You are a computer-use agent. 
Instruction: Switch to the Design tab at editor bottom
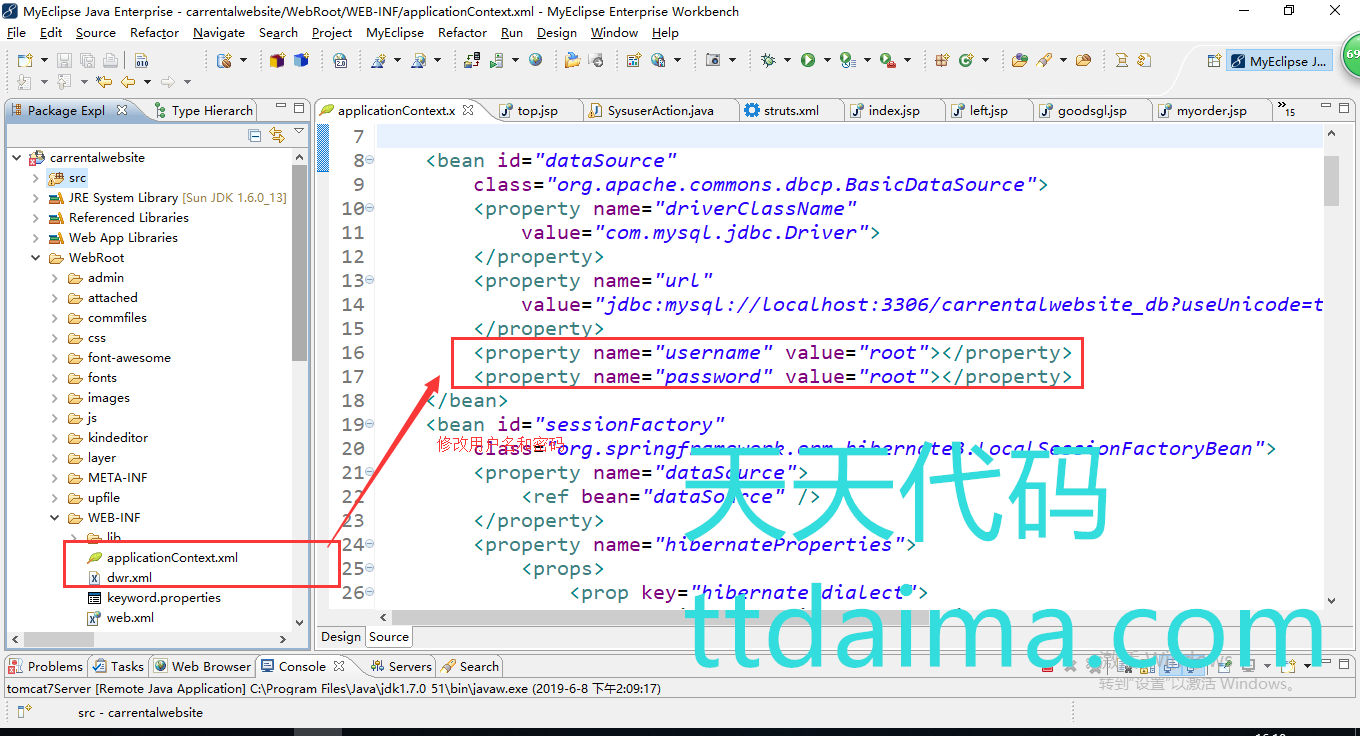[x=340, y=636]
